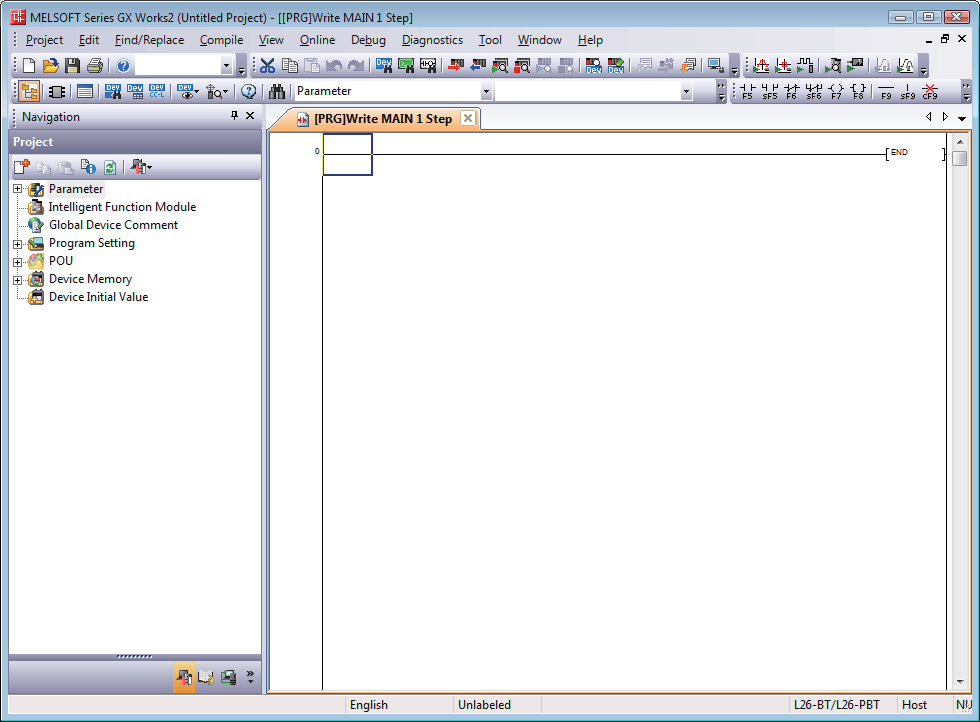980x722 pixels.
Task: Open the Parameter combo box dropdown
Action: (x=486, y=91)
